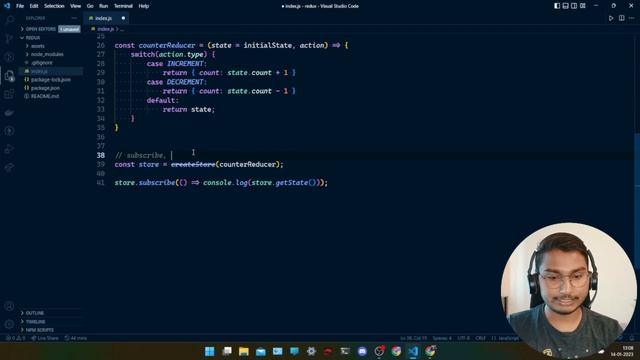This screenshot has height=360, width=640.
Task: Click line number 38 in the gutter
Action: click(101, 155)
